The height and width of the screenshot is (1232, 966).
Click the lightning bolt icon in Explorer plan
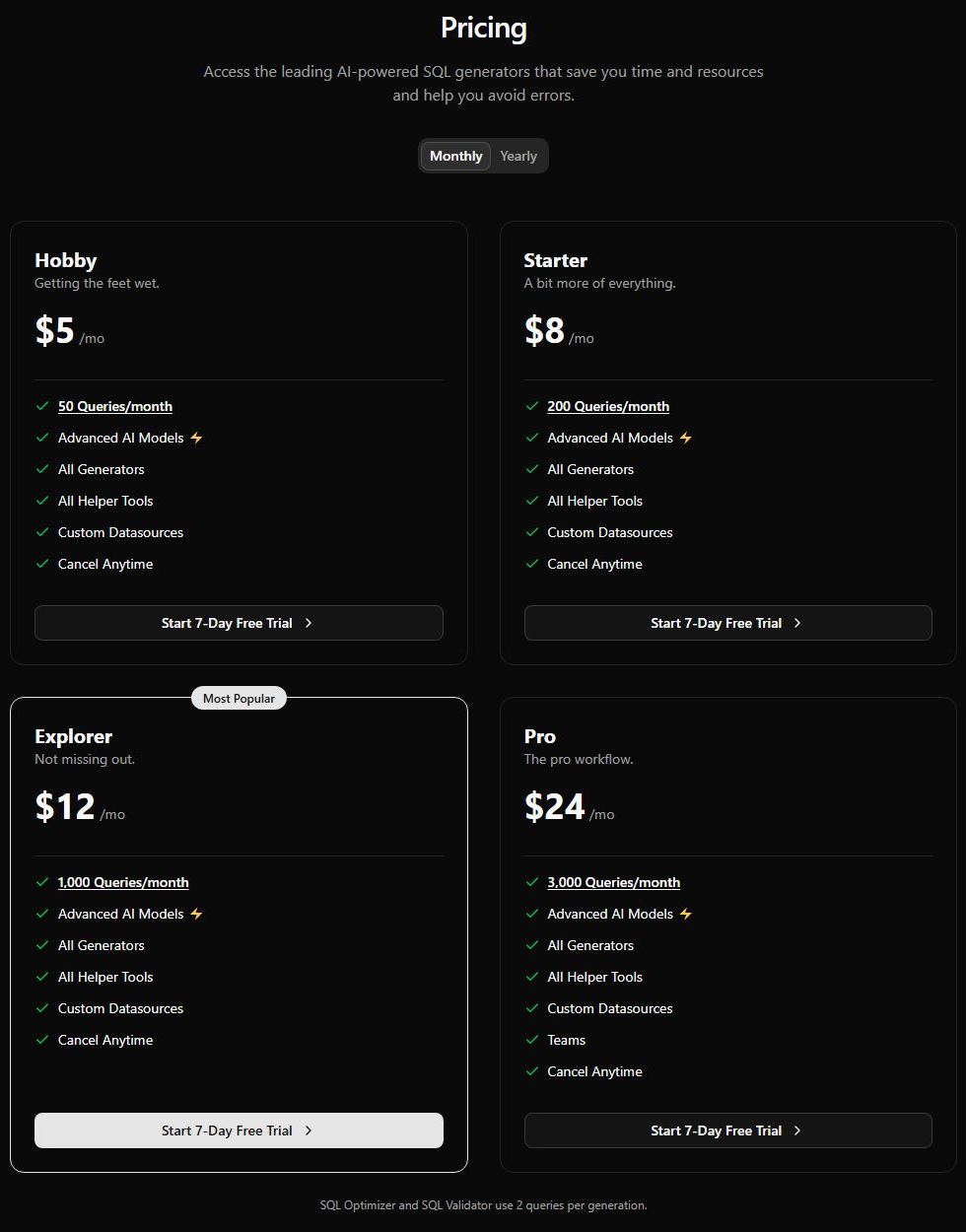(x=196, y=914)
